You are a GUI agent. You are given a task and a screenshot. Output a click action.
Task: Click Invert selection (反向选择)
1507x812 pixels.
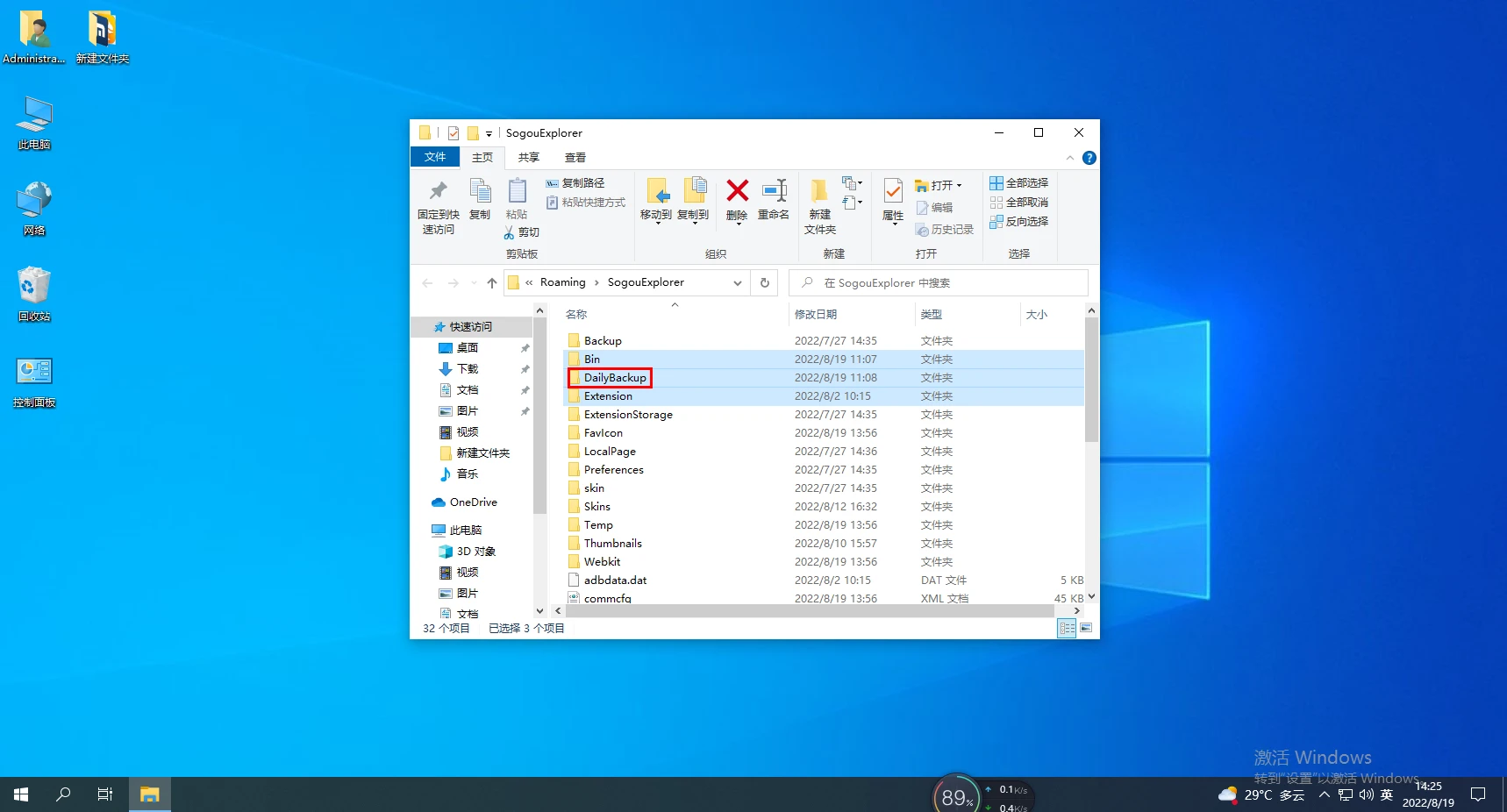pos(1018,222)
